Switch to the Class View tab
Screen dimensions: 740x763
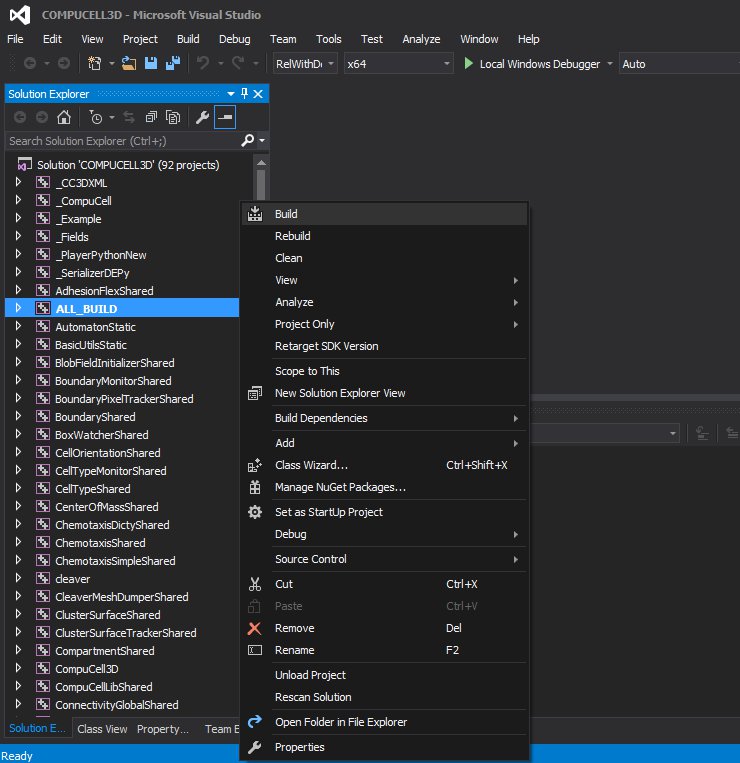pyautogui.click(x=102, y=729)
